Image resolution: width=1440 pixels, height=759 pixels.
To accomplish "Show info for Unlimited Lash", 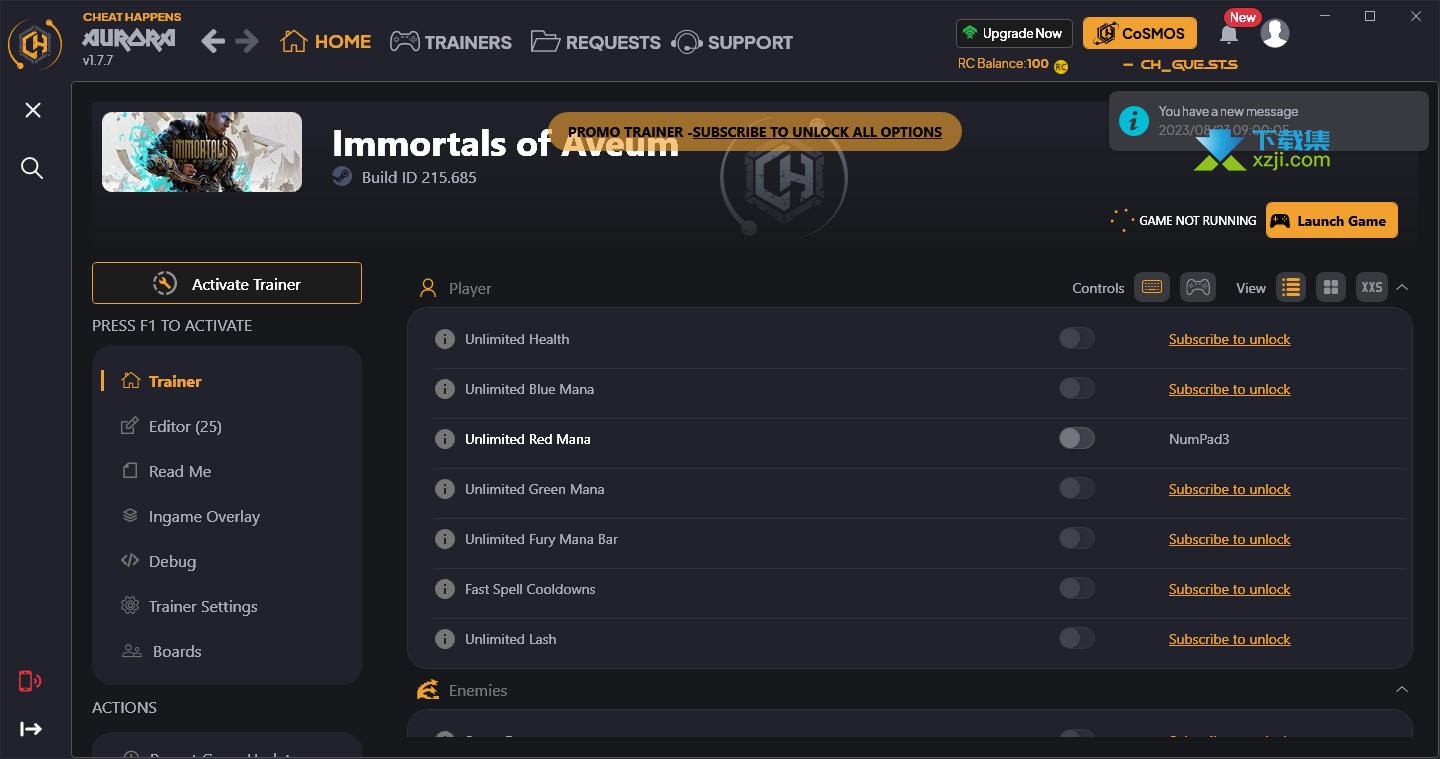I will pyautogui.click(x=445, y=639).
